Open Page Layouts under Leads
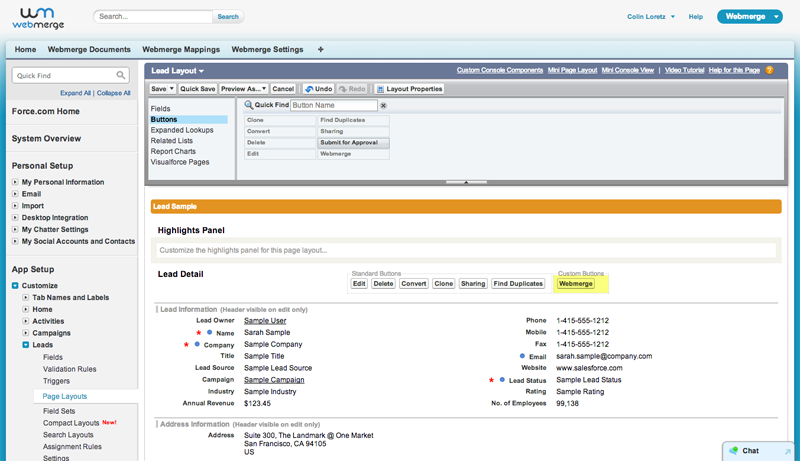 pyautogui.click(x=65, y=396)
